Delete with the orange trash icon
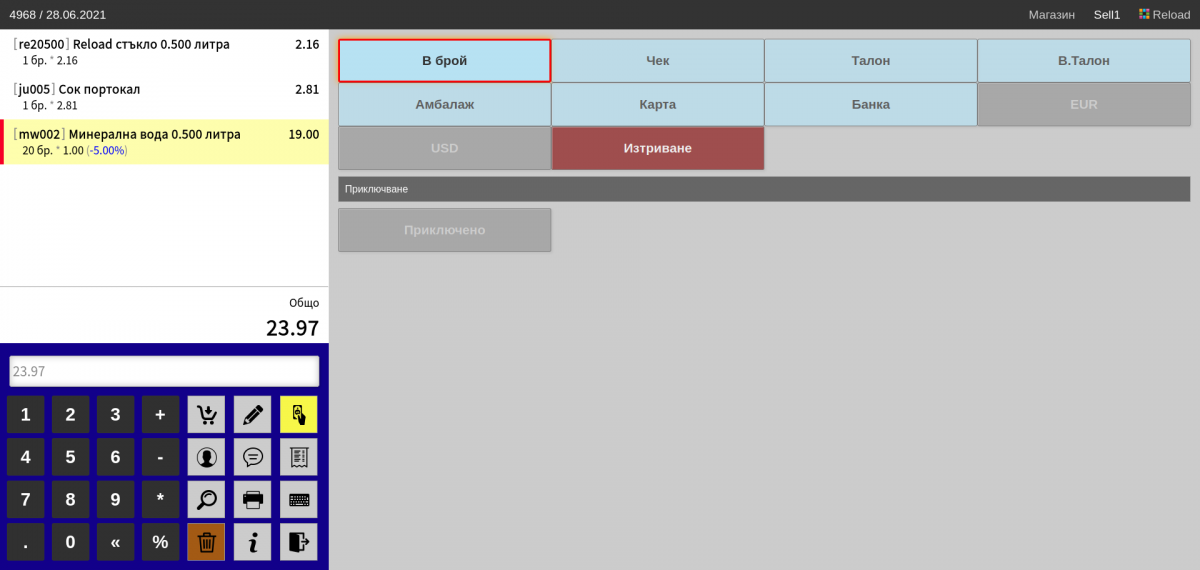Screen dimensions: 1200x570 click(x=206, y=542)
